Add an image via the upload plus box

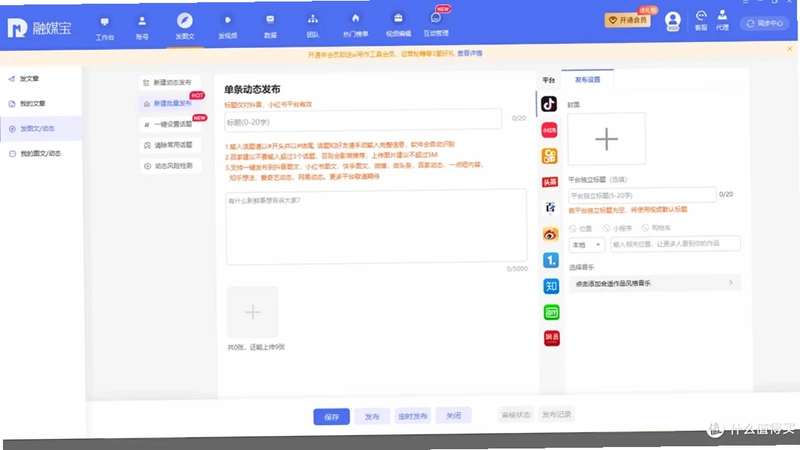(x=253, y=312)
